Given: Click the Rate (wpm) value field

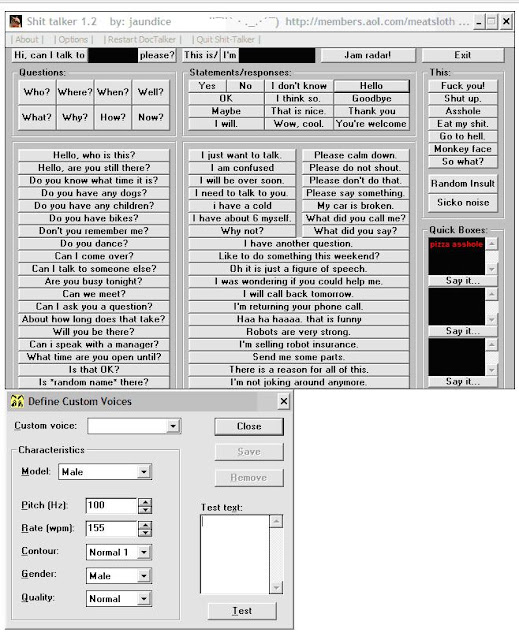Looking at the screenshot, I should point(111,529).
